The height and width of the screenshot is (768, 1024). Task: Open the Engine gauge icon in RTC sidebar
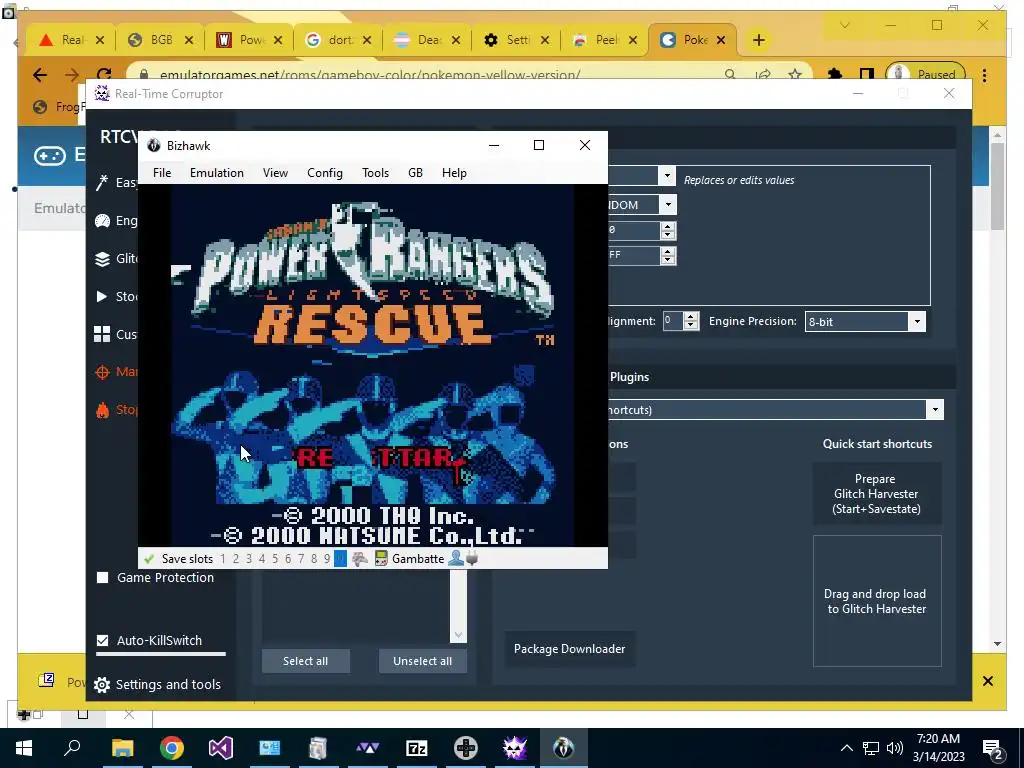pyautogui.click(x=102, y=221)
